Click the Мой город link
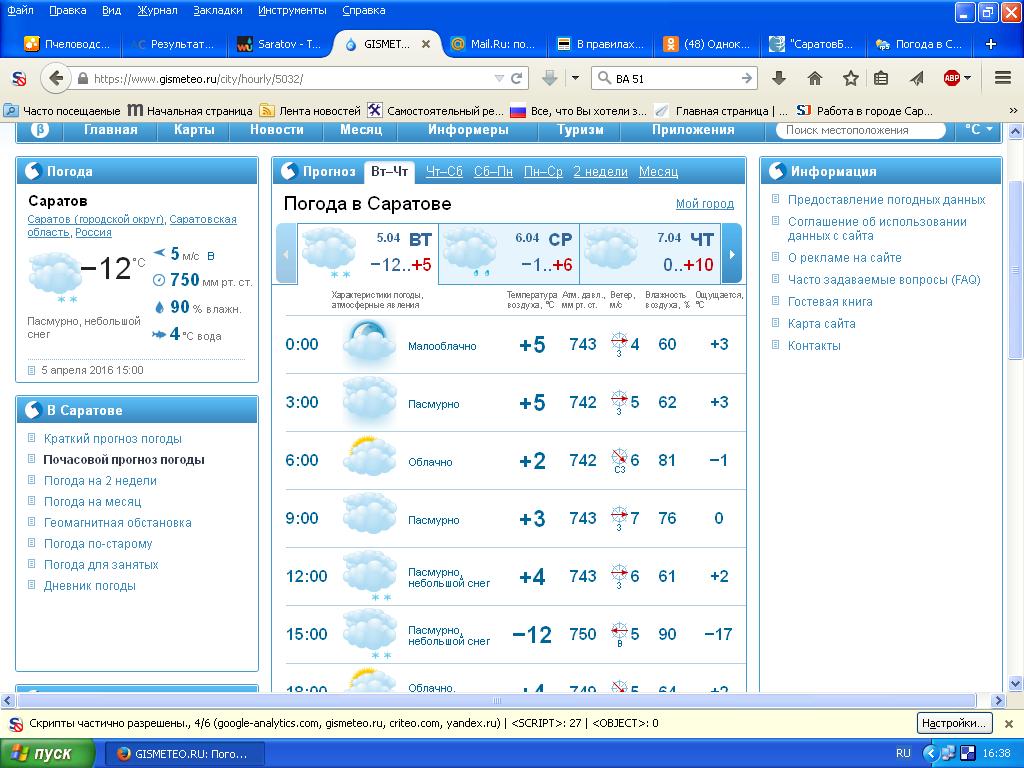 [704, 204]
